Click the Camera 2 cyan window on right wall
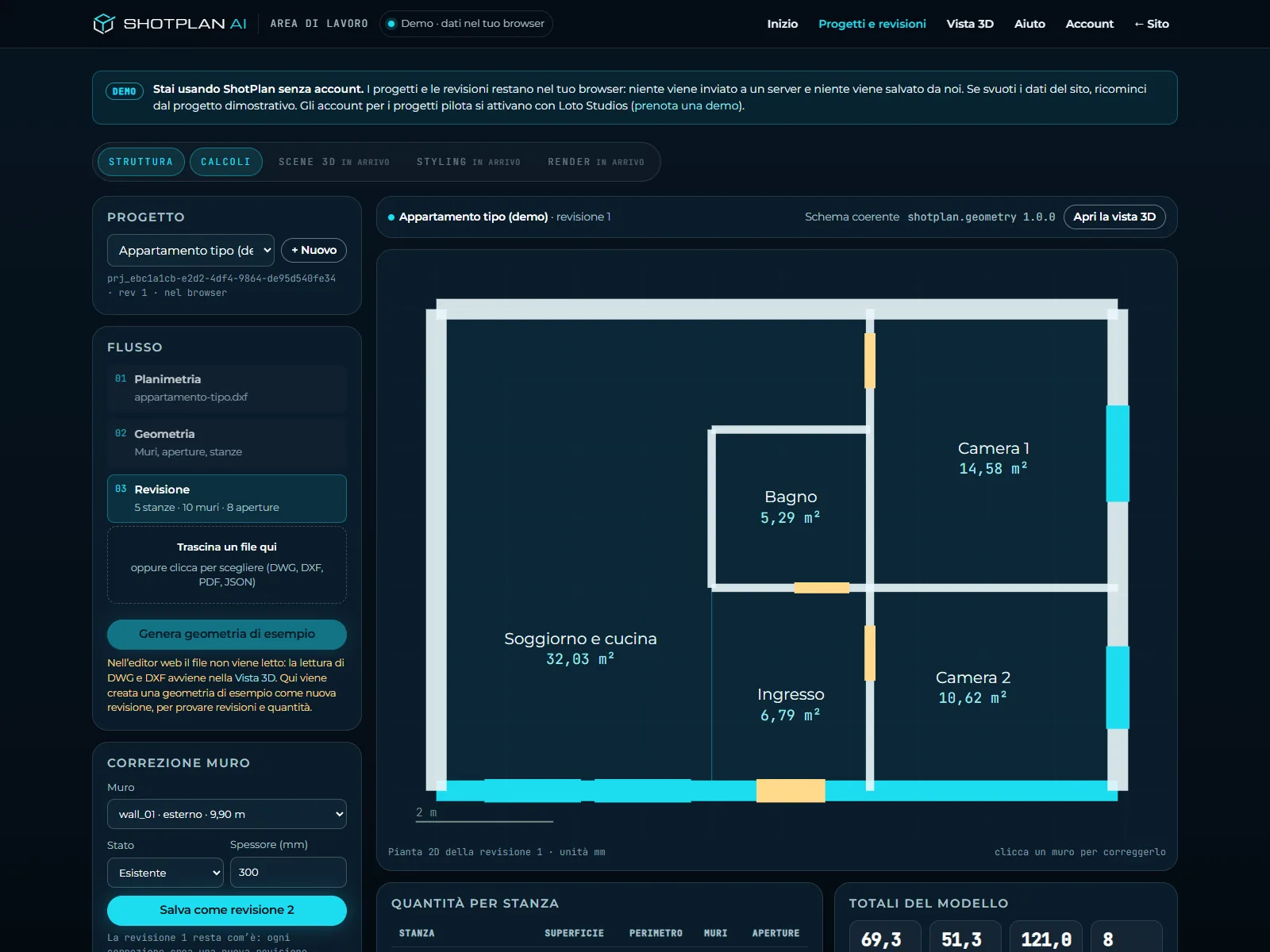This screenshot has width=1270, height=952. [1118, 688]
